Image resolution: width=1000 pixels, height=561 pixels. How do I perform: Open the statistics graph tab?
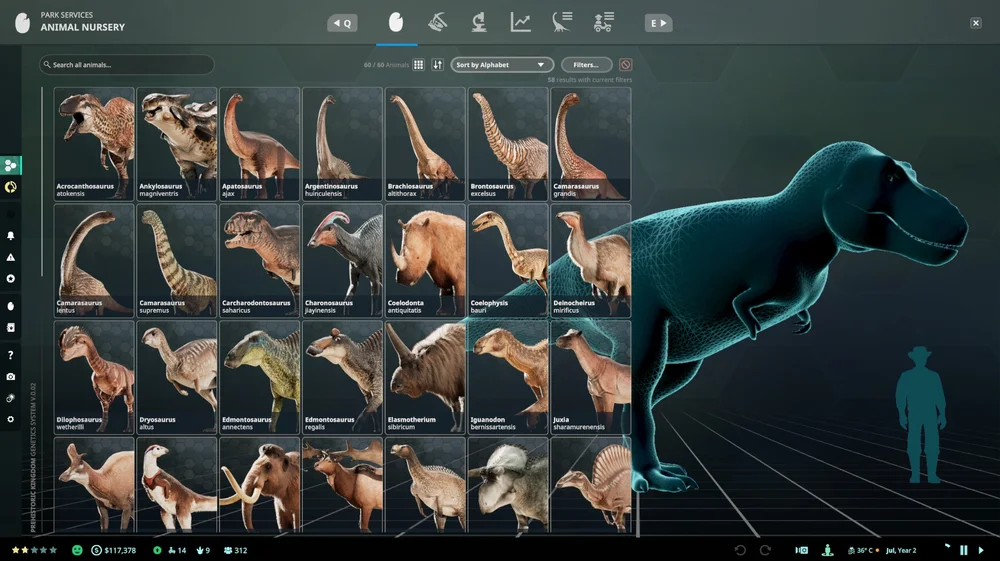(x=520, y=23)
